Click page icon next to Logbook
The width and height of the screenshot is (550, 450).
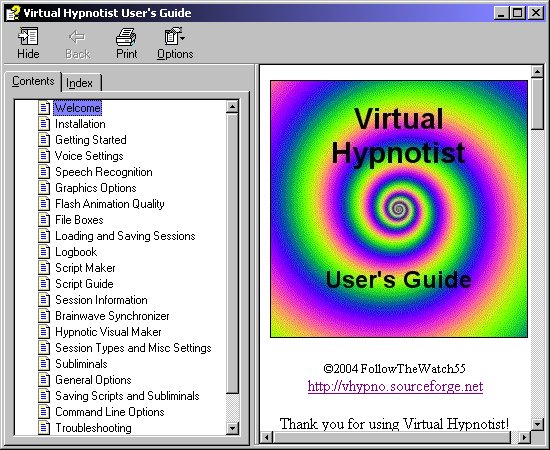(x=44, y=252)
